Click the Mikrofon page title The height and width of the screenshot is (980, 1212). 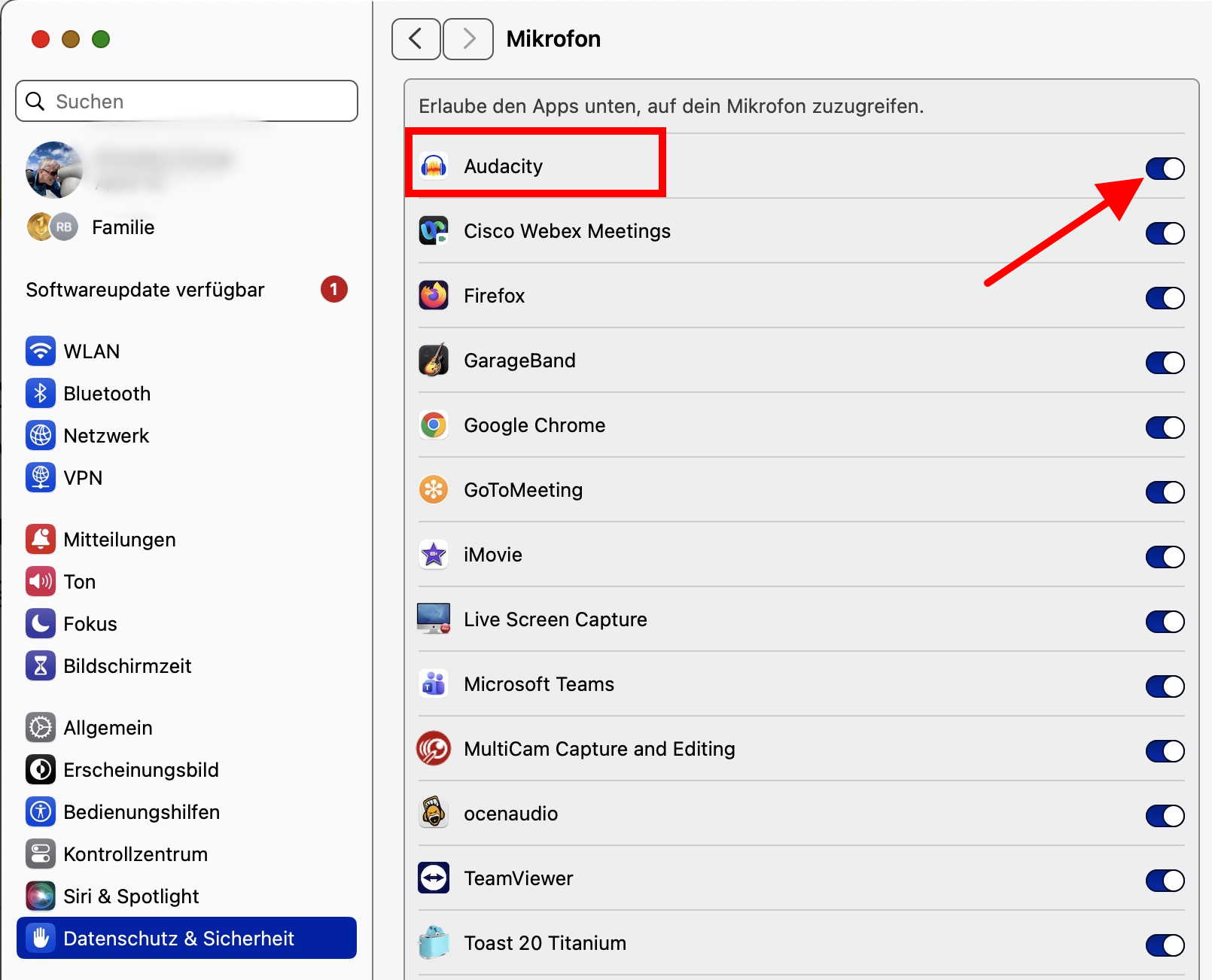[x=553, y=38]
